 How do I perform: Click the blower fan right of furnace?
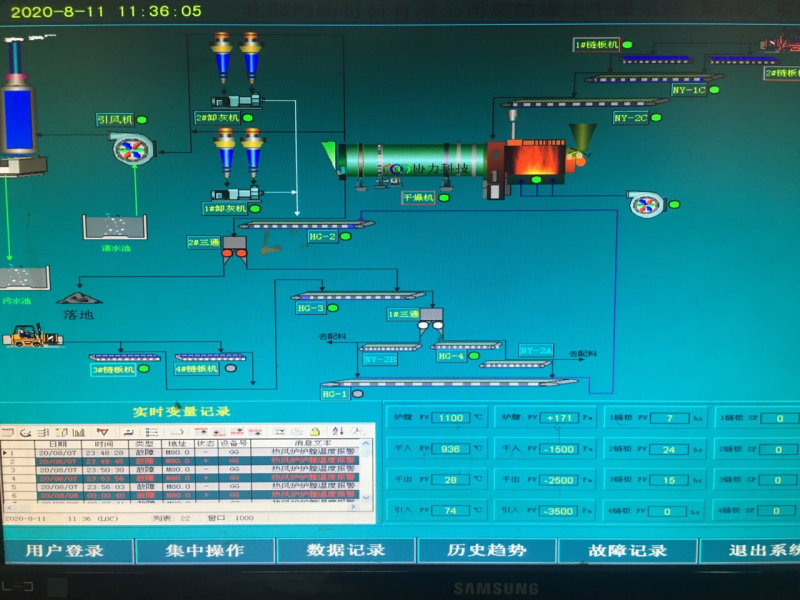click(647, 205)
